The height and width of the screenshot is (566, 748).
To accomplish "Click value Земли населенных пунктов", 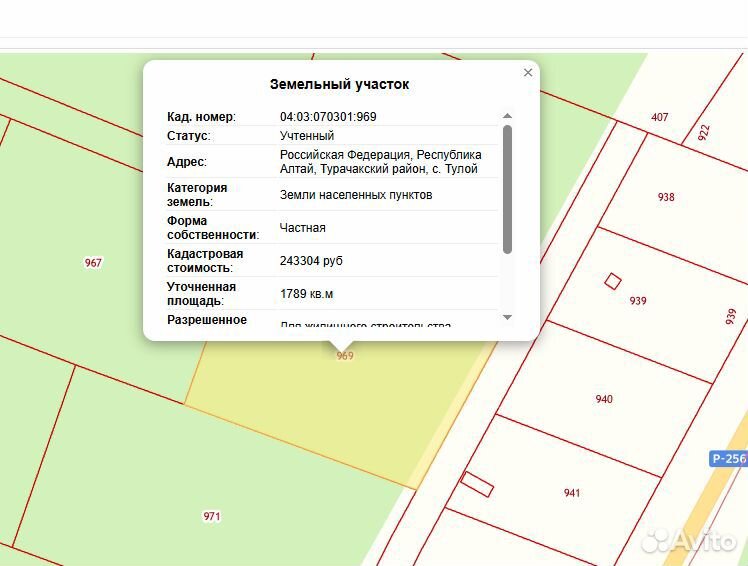I will (356, 195).
